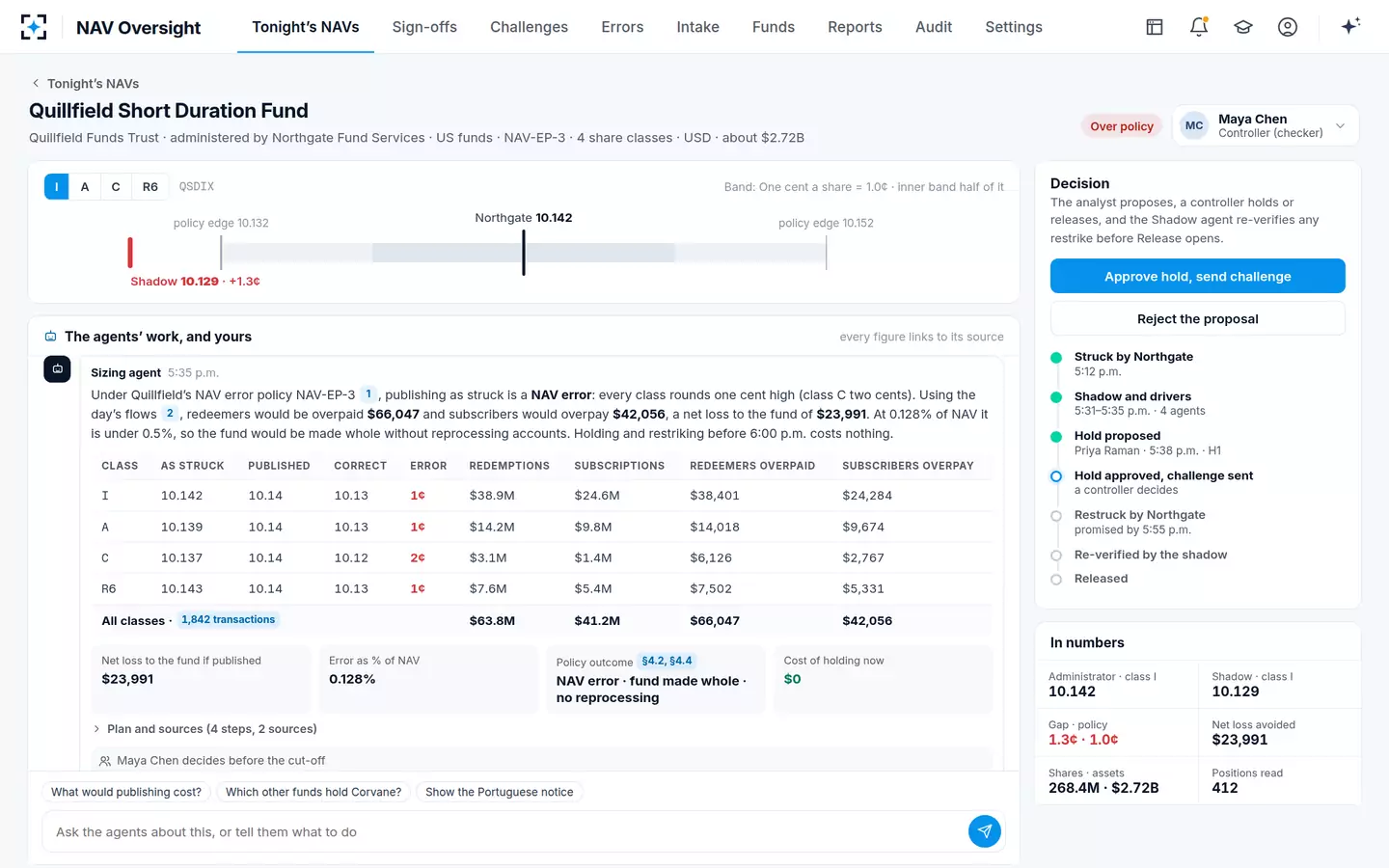Focus the Ask the agents input field
Viewport: 1389px width, 868px height.
[505, 831]
